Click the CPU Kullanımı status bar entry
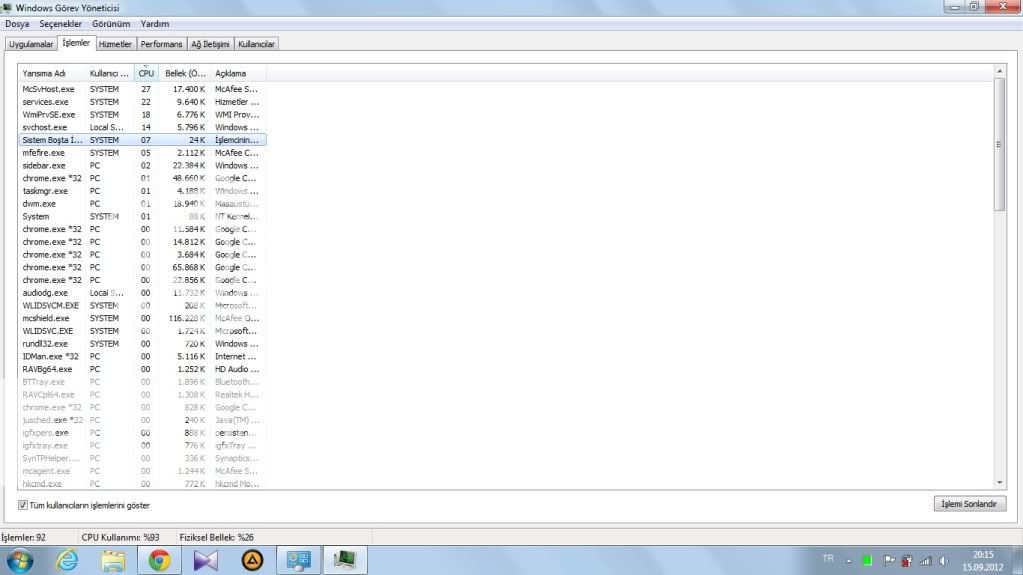Screen dimensions: 1023x575 click(x=120, y=537)
